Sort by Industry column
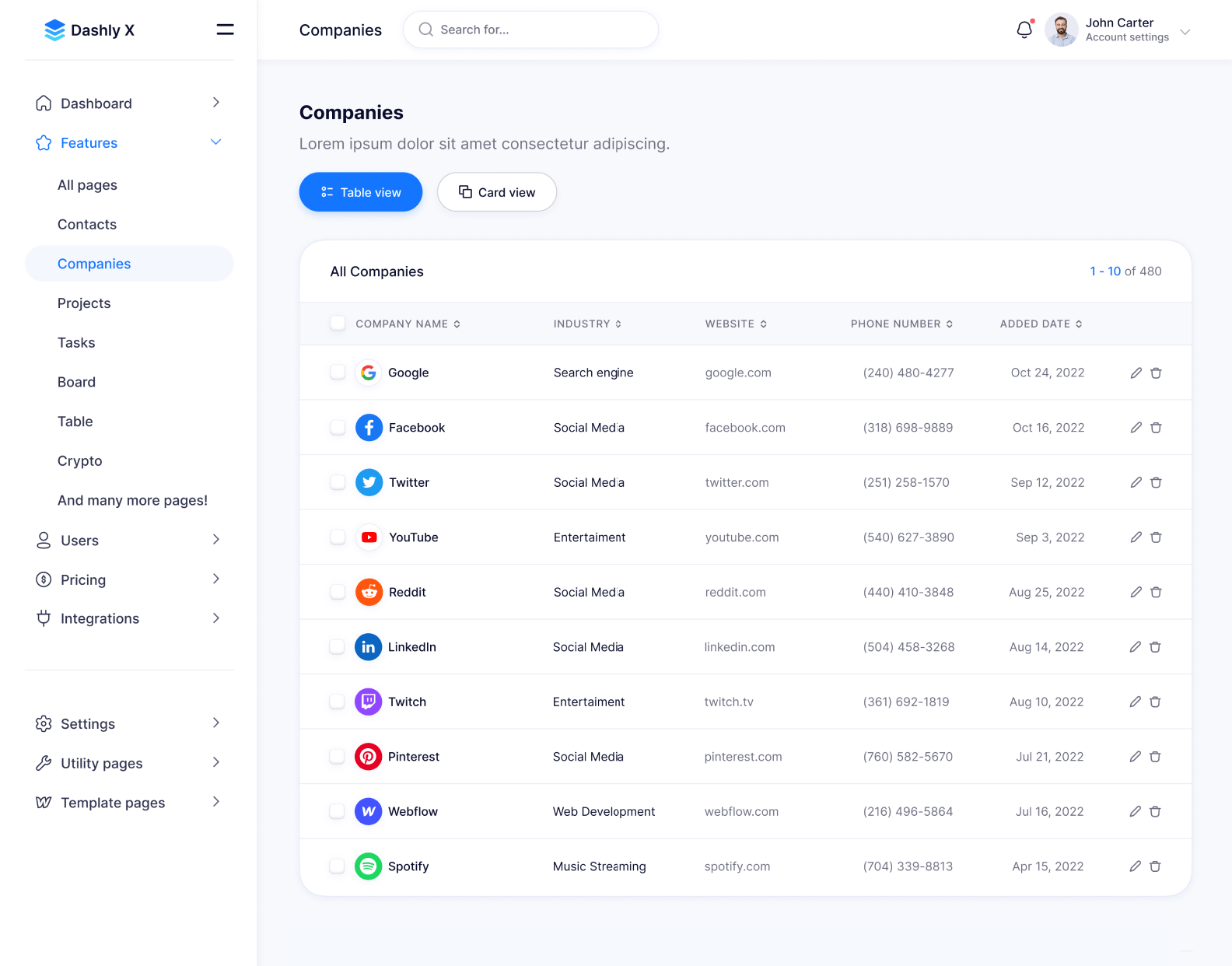The width and height of the screenshot is (1232, 966). coord(587,324)
